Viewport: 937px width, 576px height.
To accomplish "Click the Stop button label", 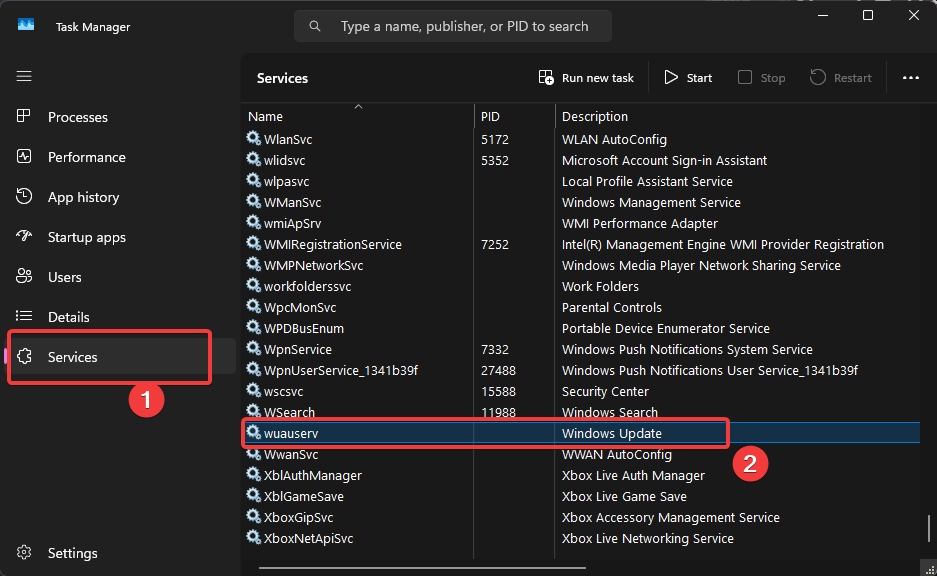I will click(x=773, y=78).
